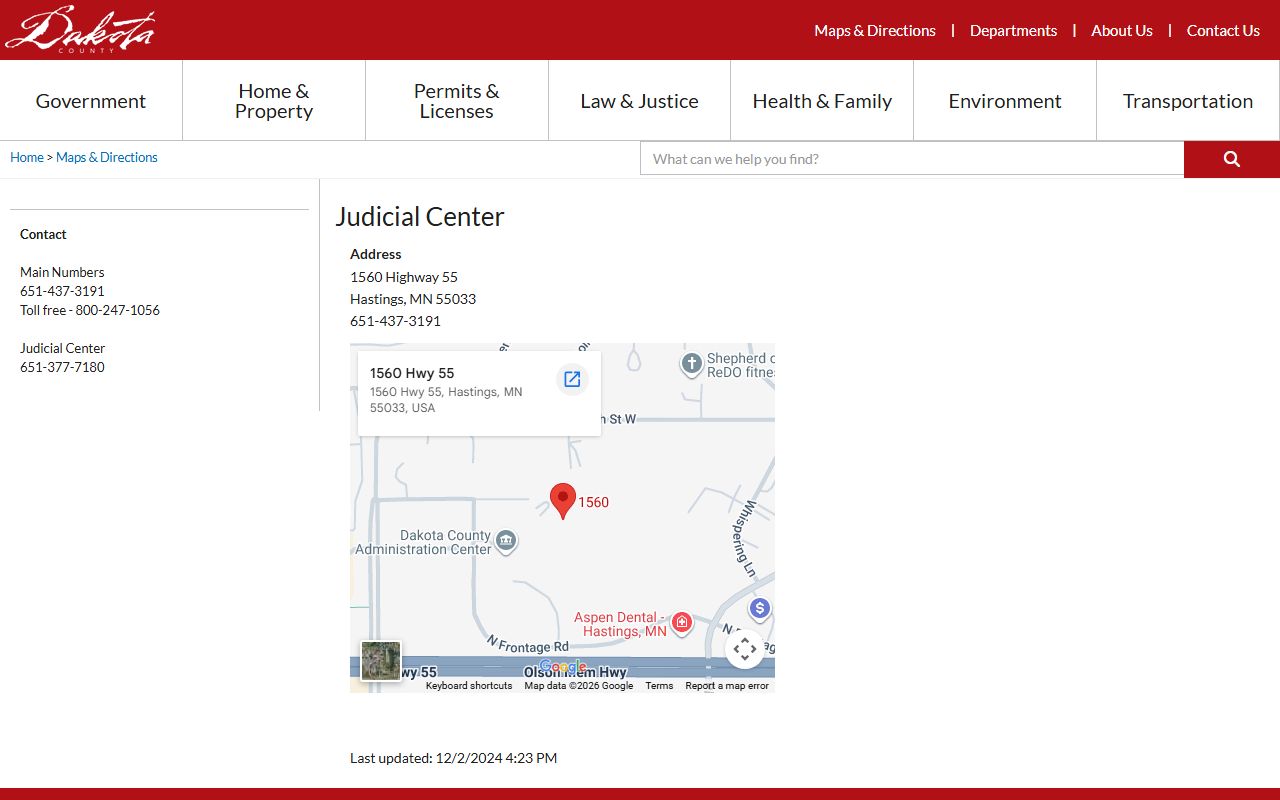The image size is (1280, 800).
Task: Click the Hastings, MN 55033 text
Action: coord(413,299)
